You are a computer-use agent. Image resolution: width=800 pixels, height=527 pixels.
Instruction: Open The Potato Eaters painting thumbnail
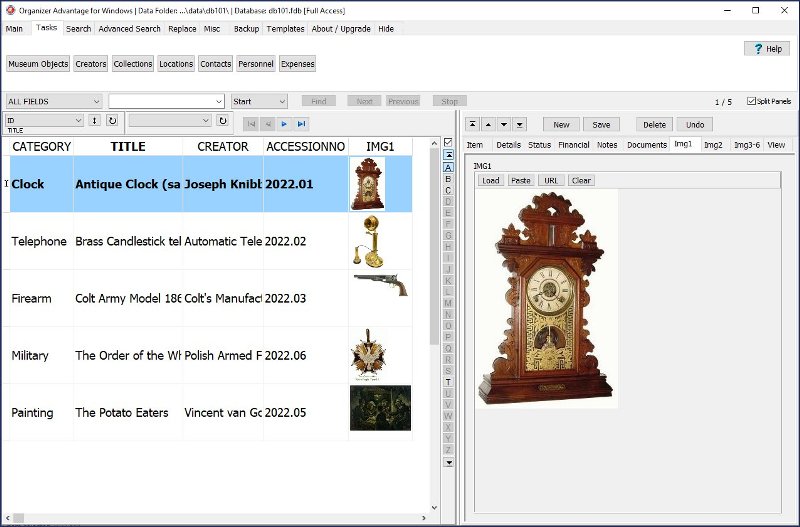click(381, 408)
